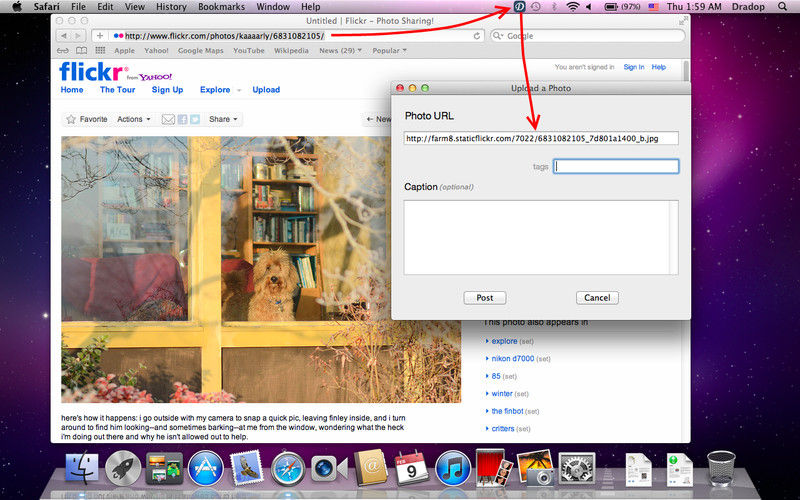Click Cancel in Upload a Photo dialog
The image size is (800, 500).
coord(597,298)
